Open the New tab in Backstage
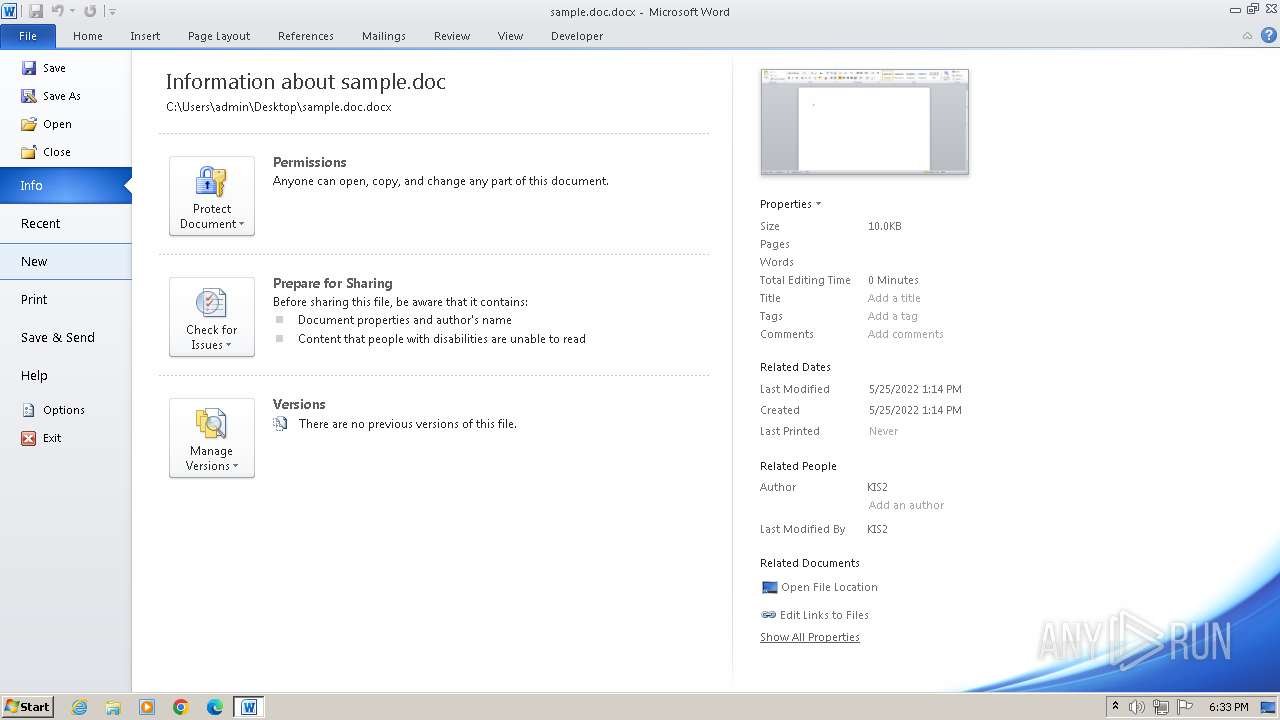1280x720 pixels. point(65,262)
